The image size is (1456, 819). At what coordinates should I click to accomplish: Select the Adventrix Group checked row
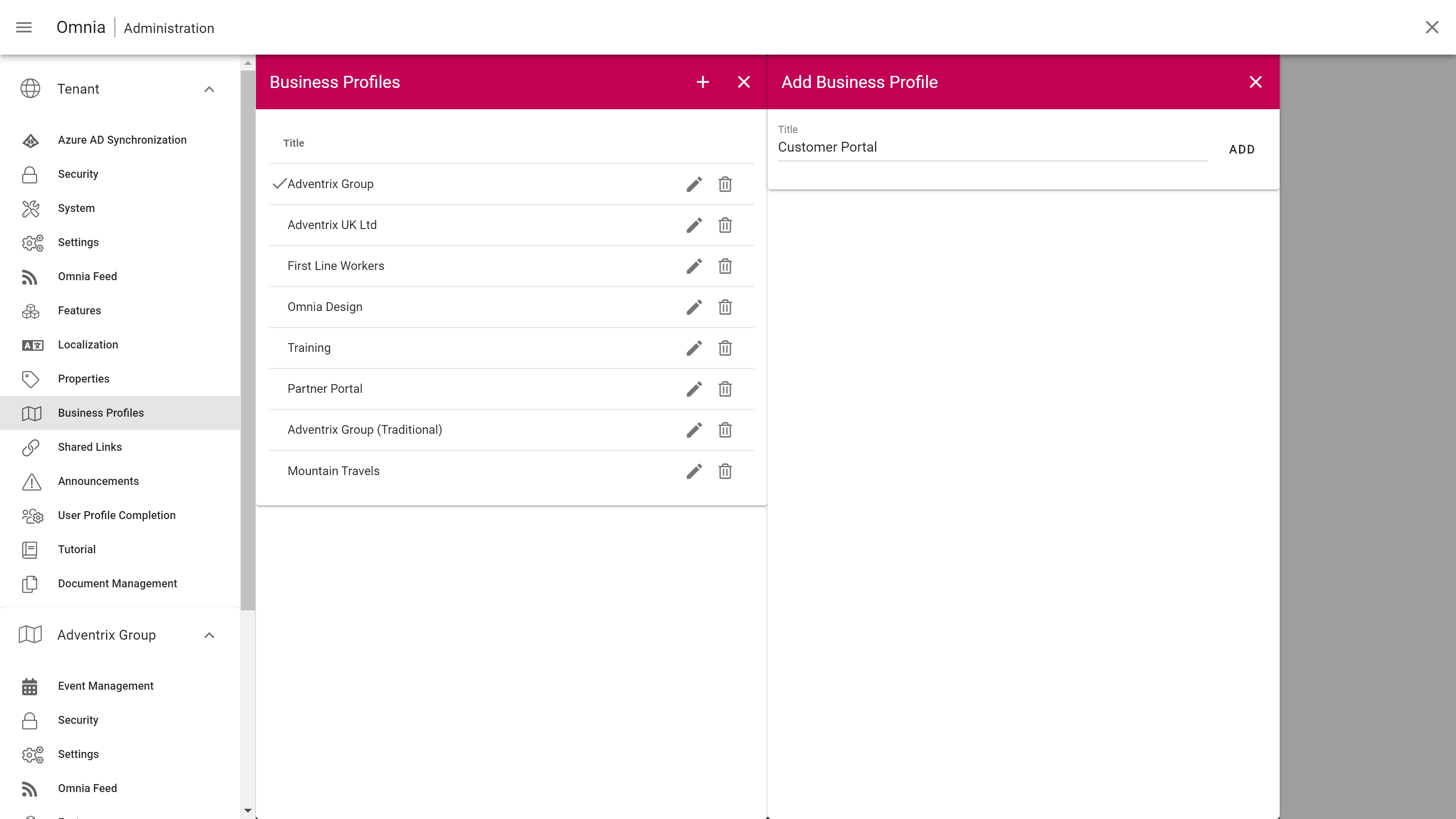click(x=330, y=184)
